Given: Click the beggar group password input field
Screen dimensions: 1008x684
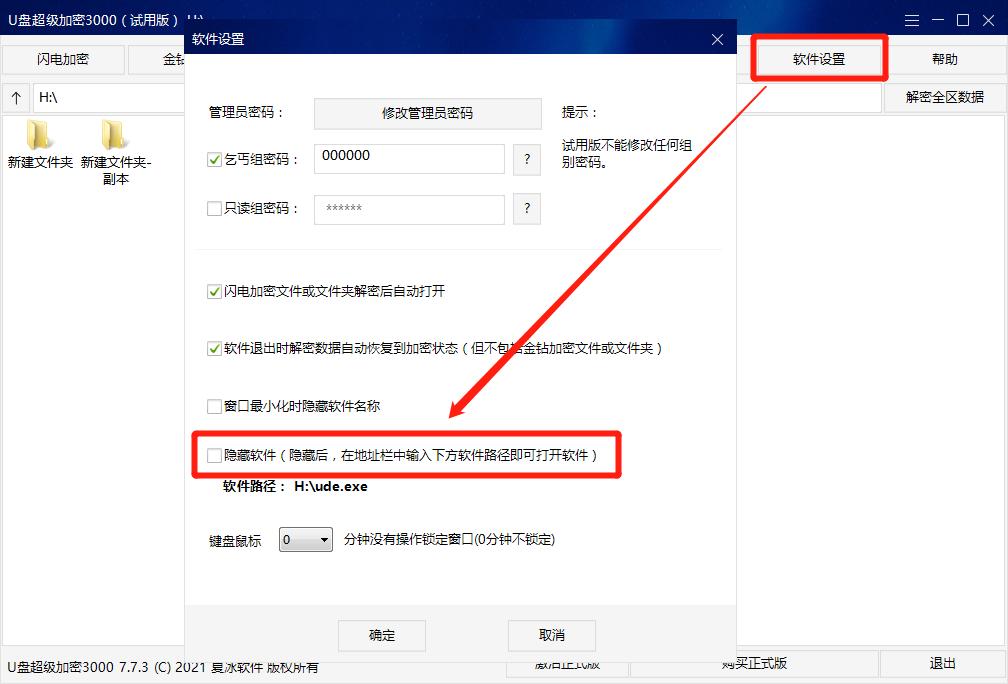Looking at the screenshot, I should (x=408, y=158).
